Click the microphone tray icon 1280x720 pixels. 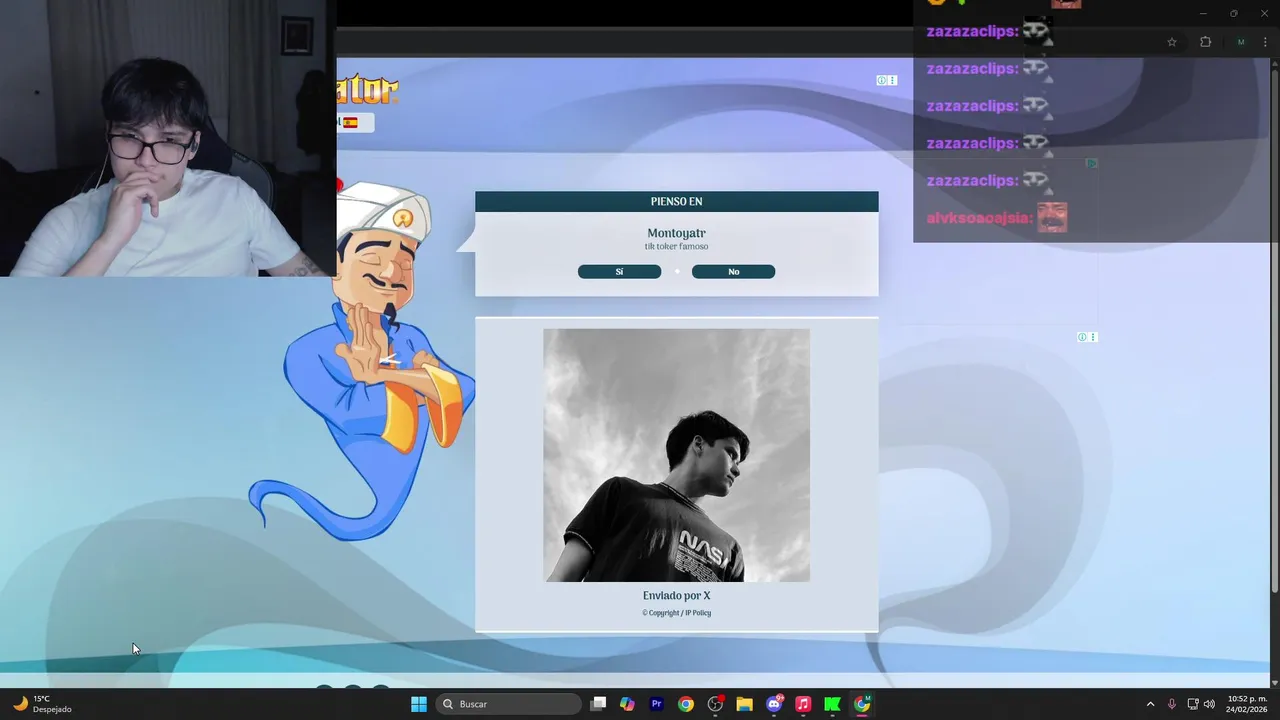[x=1171, y=704]
